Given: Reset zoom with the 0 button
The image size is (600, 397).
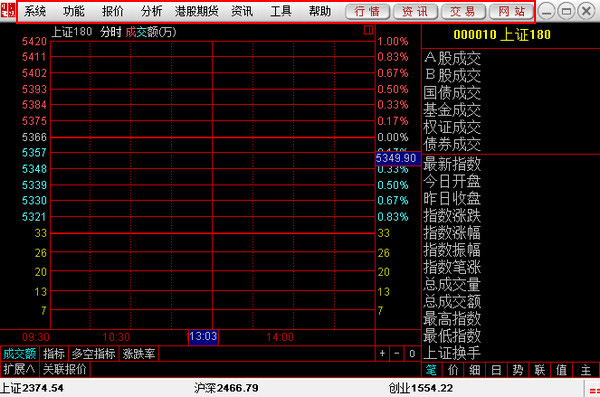Looking at the screenshot, I should [x=412, y=354].
